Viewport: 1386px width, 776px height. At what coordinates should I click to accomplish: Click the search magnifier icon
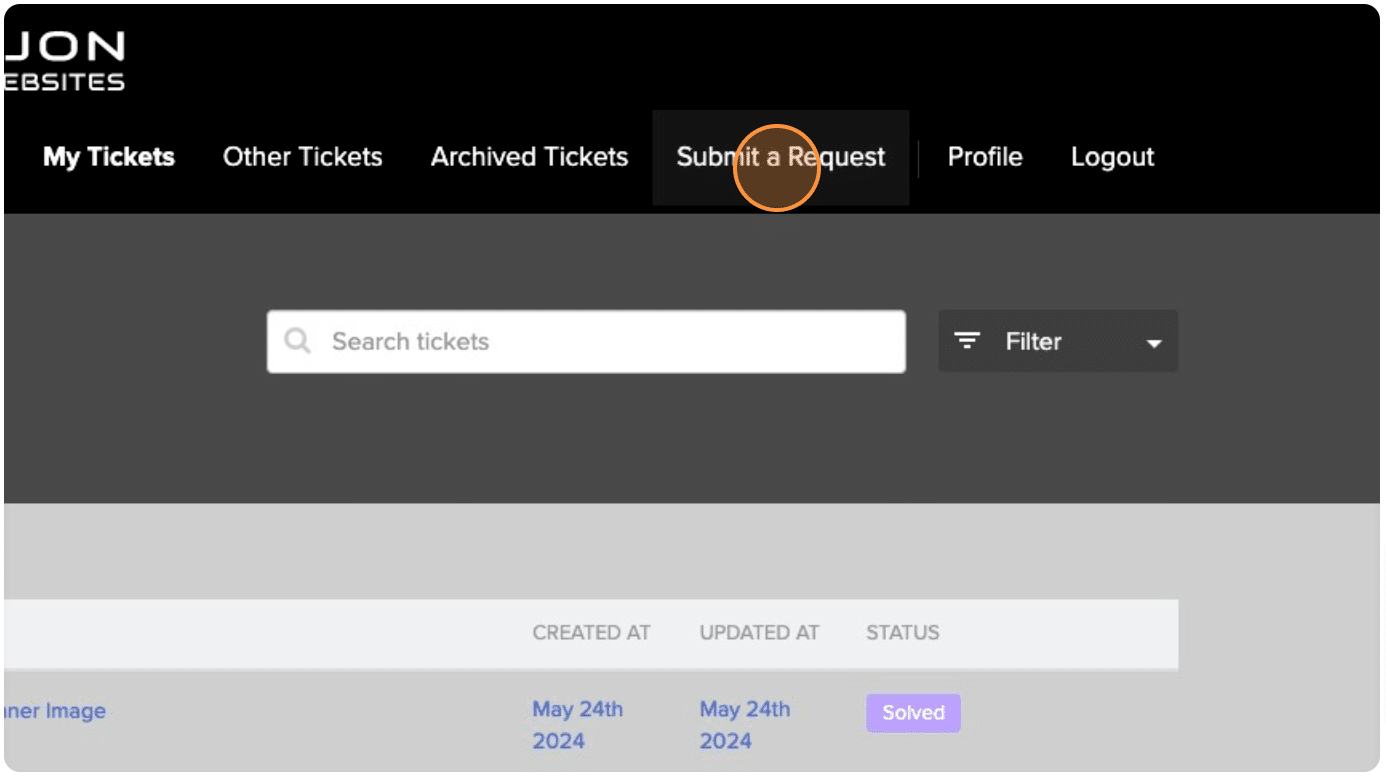[x=297, y=341]
